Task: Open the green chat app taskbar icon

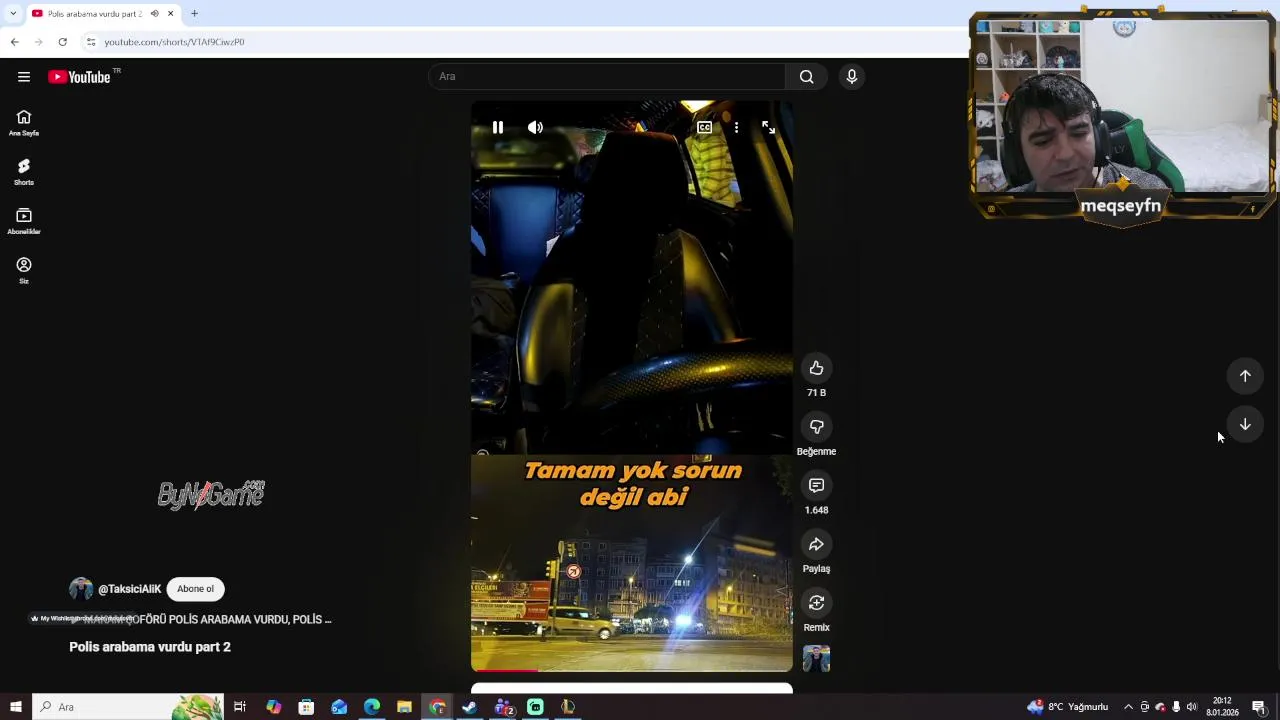Action: tap(535, 707)
